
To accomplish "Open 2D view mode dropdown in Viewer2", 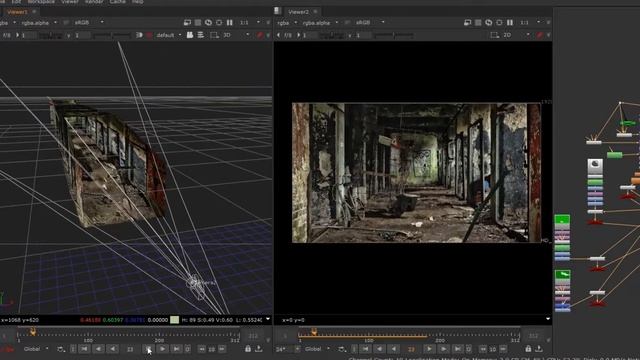I will point(516,36).
